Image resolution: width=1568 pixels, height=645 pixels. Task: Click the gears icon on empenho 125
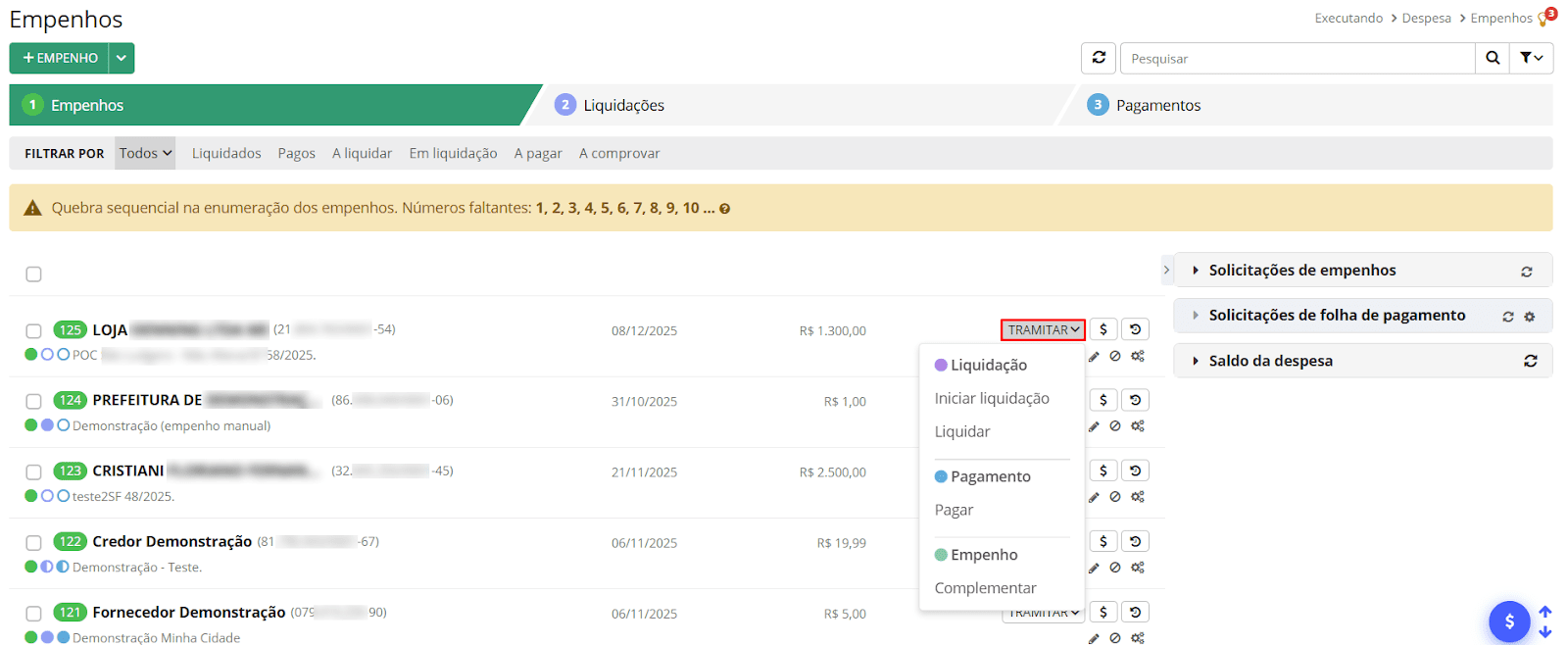(1138, 356)
